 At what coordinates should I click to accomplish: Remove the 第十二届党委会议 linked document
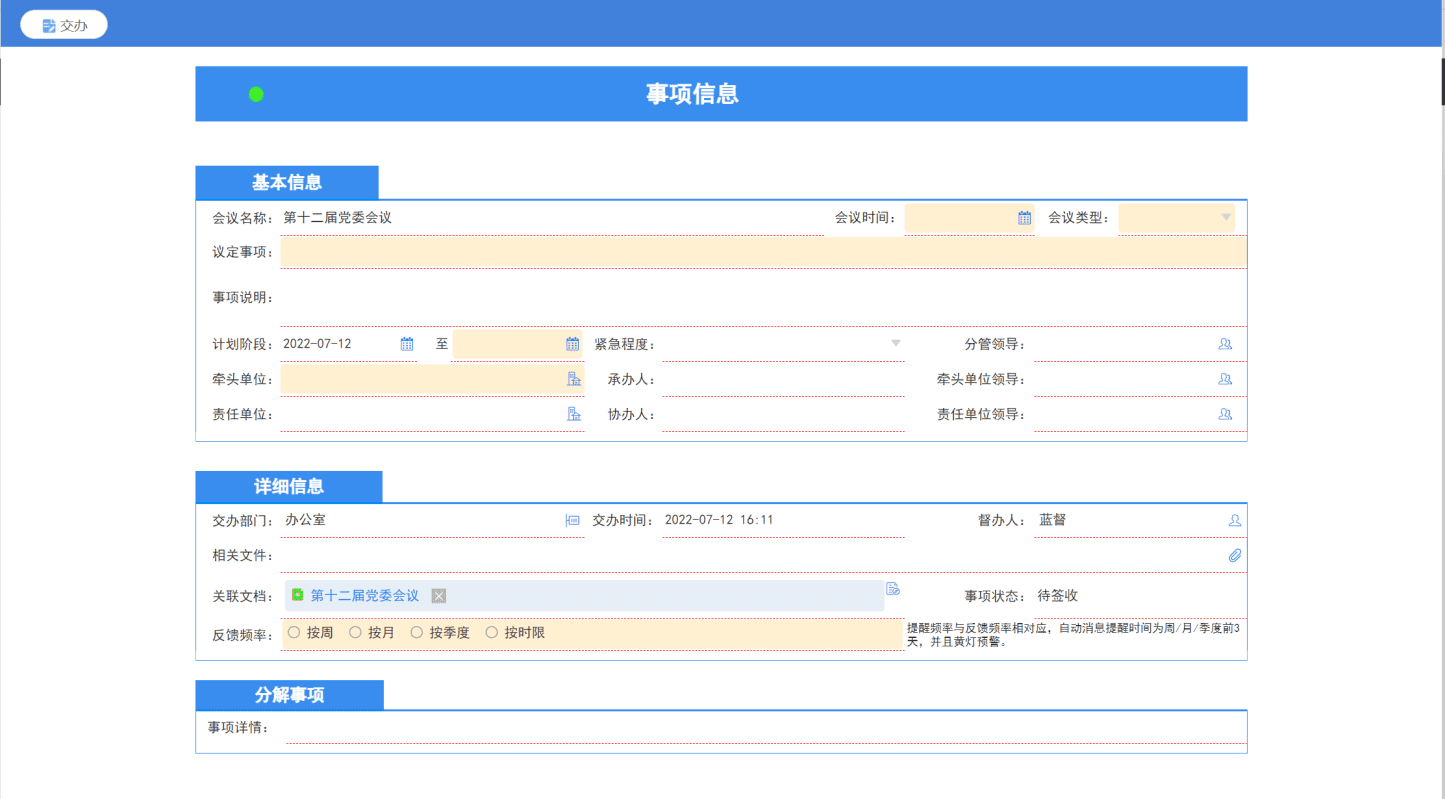click(438, 596)
